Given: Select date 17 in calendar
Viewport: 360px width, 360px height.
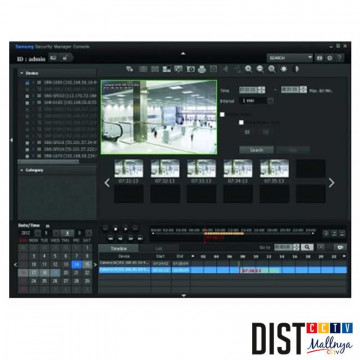Looking at the screenshot, I should pyautogui.click(x=34, y=273).
